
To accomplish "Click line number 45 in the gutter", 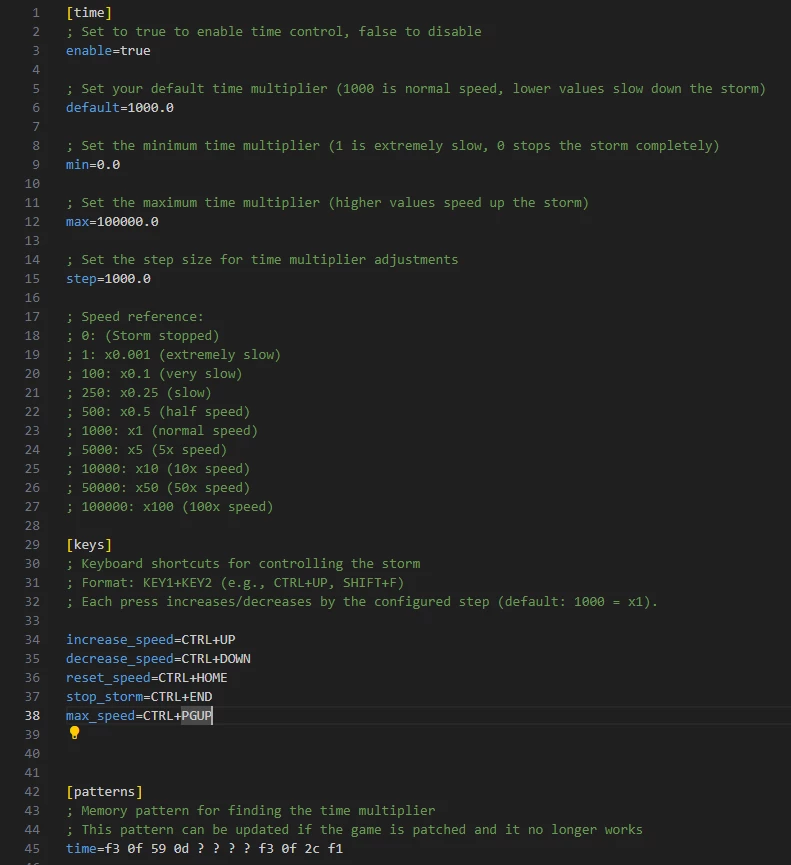I will [x=32, y=848].
